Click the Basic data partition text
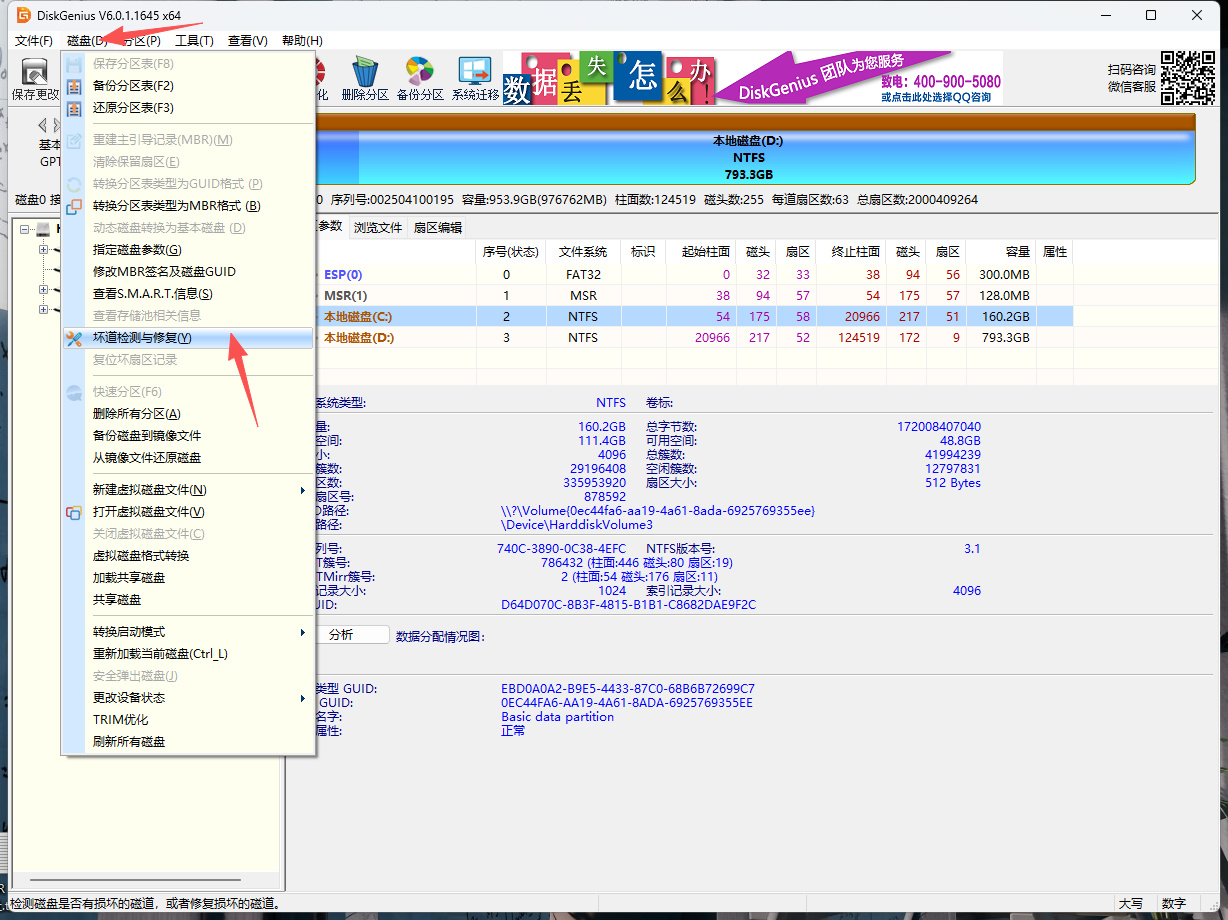This screenshot has width=1228, height=920. point(557,717)
